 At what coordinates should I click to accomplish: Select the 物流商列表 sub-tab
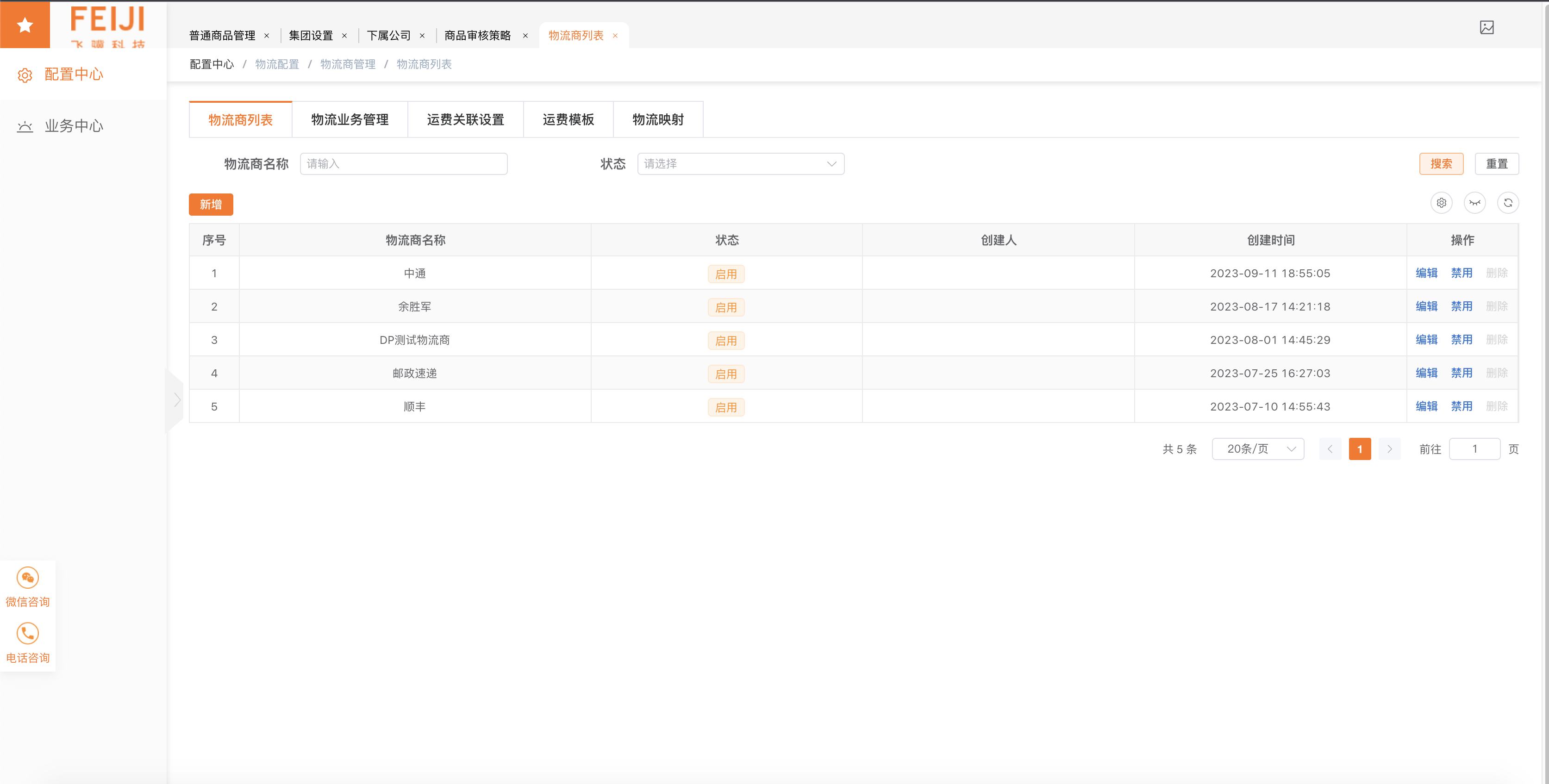[241, 120]
